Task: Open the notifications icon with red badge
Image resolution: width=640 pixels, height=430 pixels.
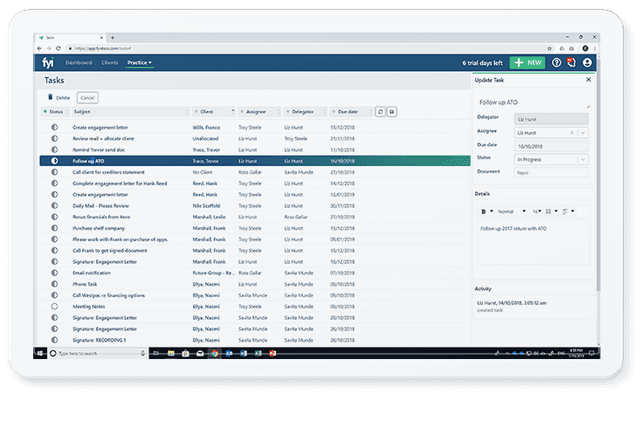Action: (571, 62)
